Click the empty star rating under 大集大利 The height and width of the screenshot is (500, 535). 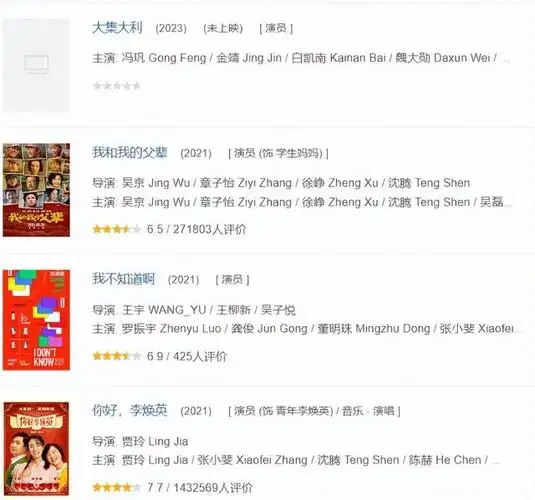[x=117, y=86]
